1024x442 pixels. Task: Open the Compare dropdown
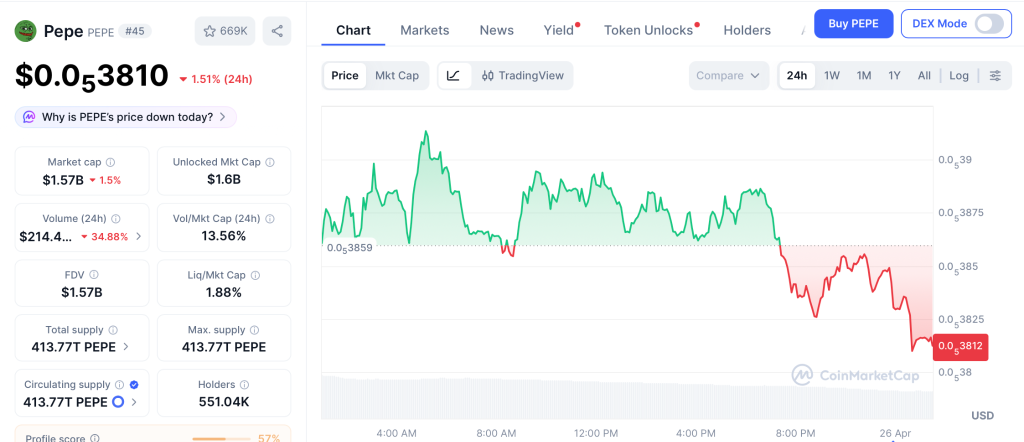point(729,75)
